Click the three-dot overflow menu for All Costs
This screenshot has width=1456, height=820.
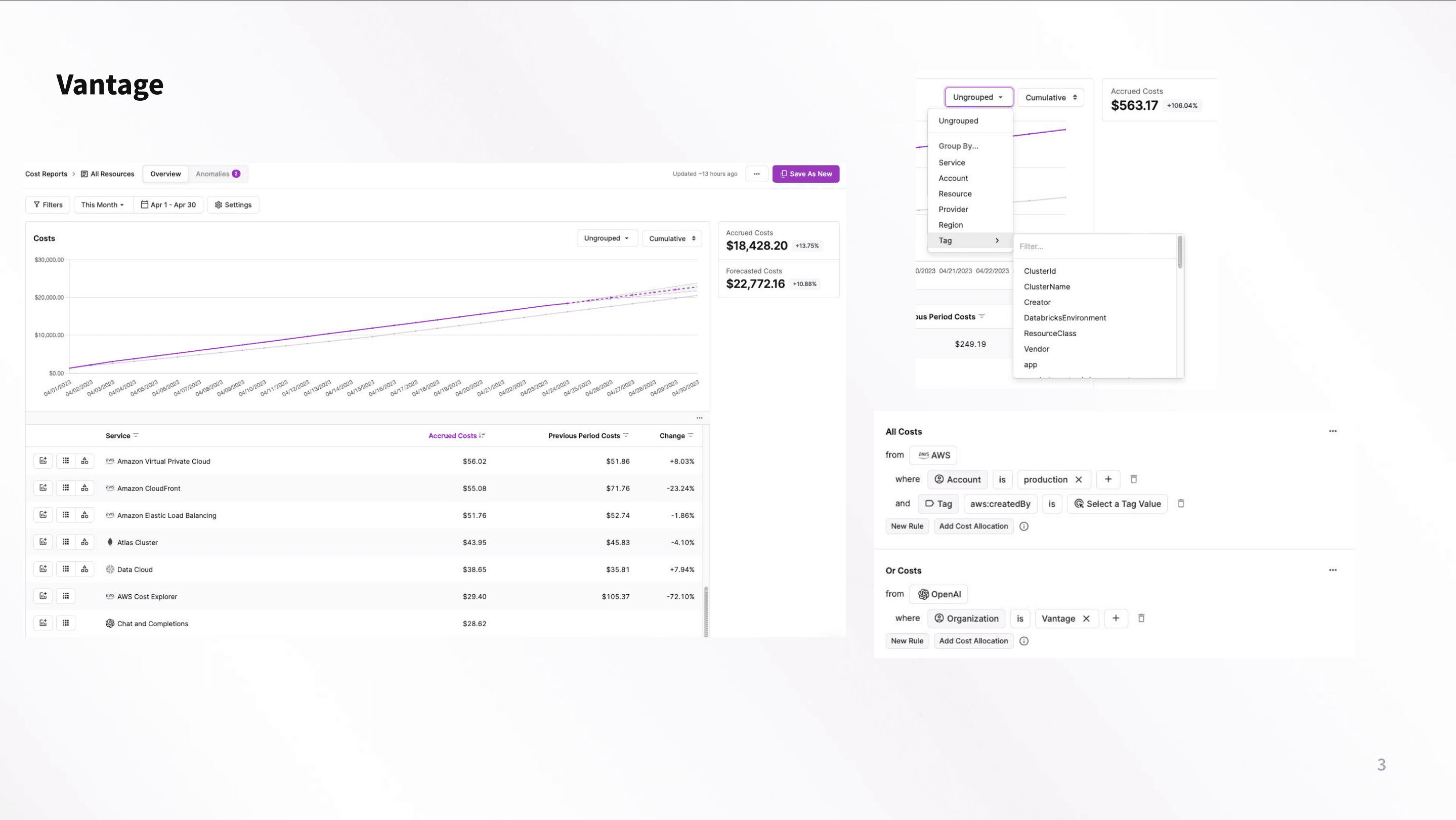coord(1332,431)
